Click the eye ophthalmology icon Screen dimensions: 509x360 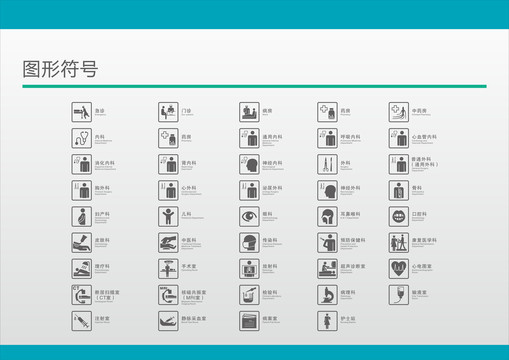(249, 217)
